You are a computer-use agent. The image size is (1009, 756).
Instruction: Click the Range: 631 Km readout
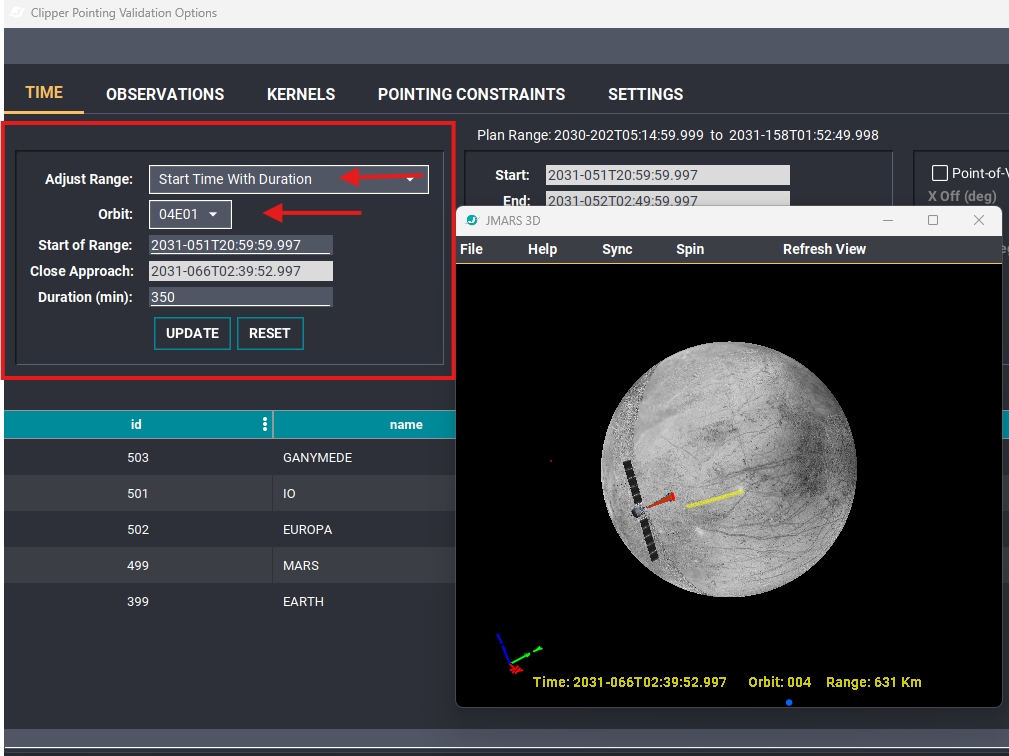[x=874, y=682]
